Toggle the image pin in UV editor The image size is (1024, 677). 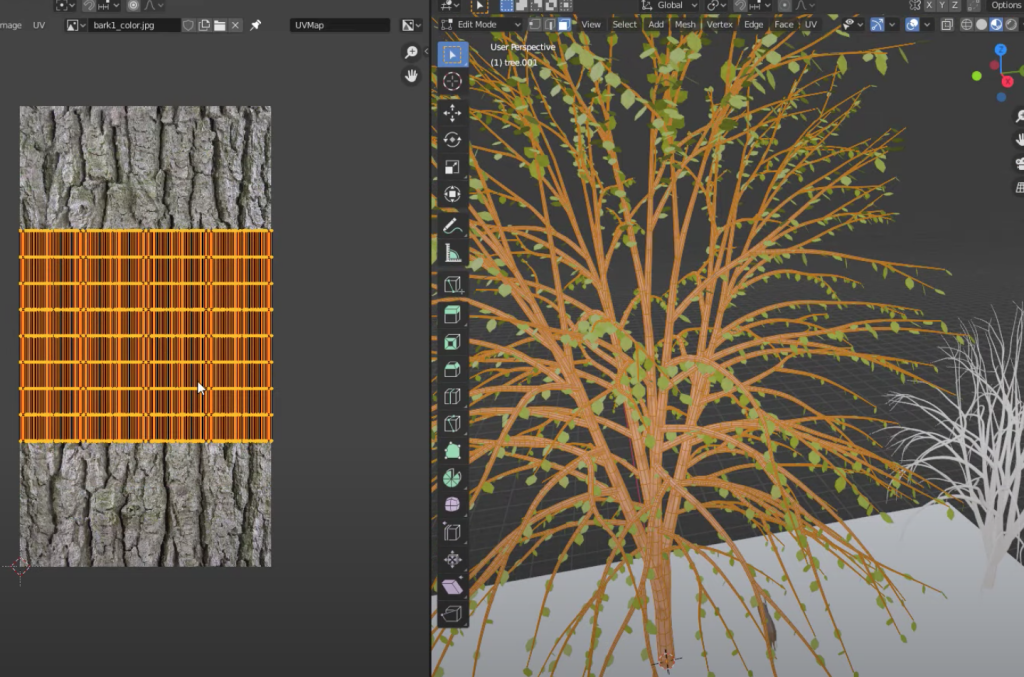pyautogui.click(x=255, y=25)
